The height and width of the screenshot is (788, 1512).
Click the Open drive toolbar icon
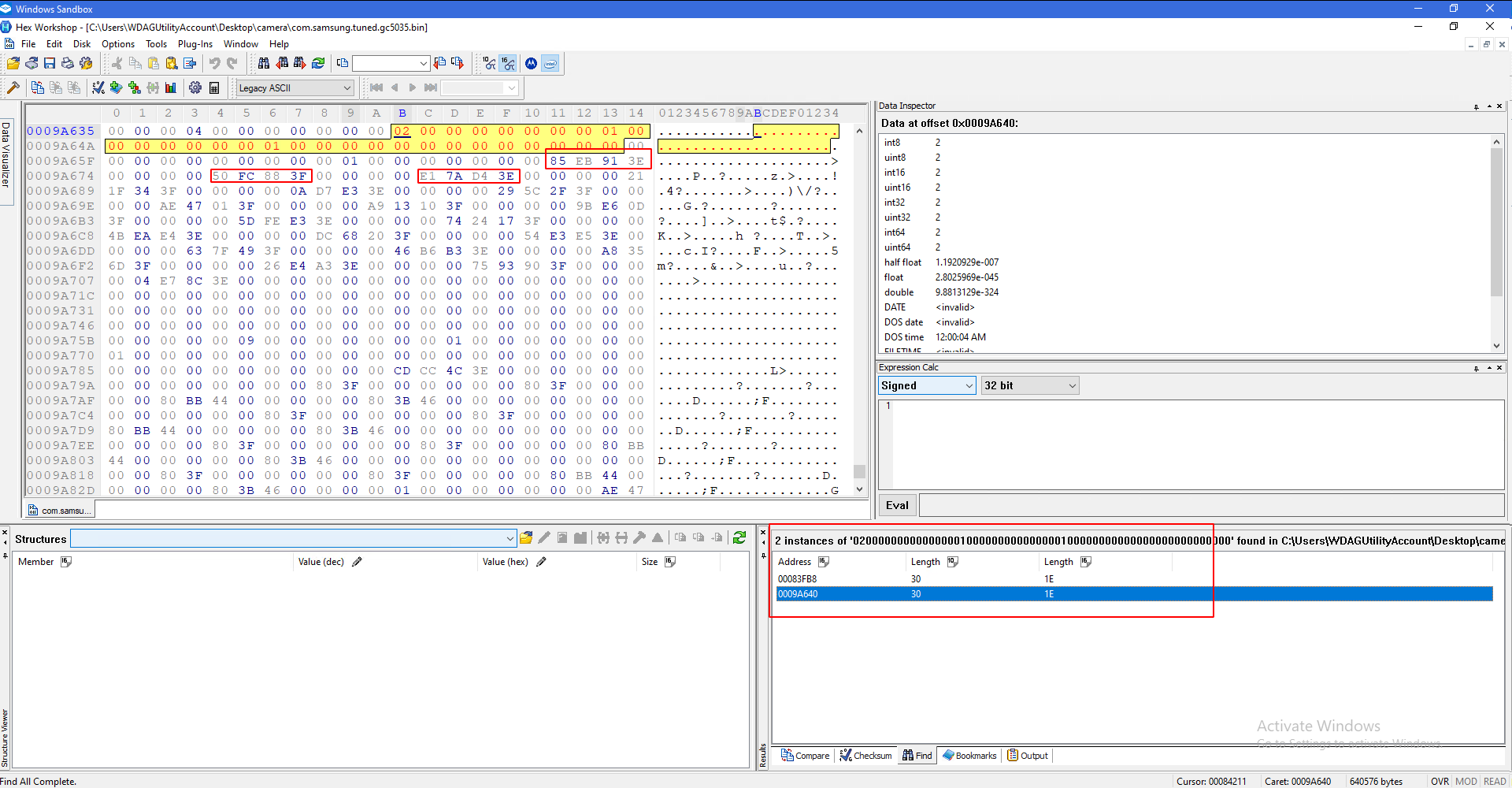pyautogui.click(x=31, y=64)
